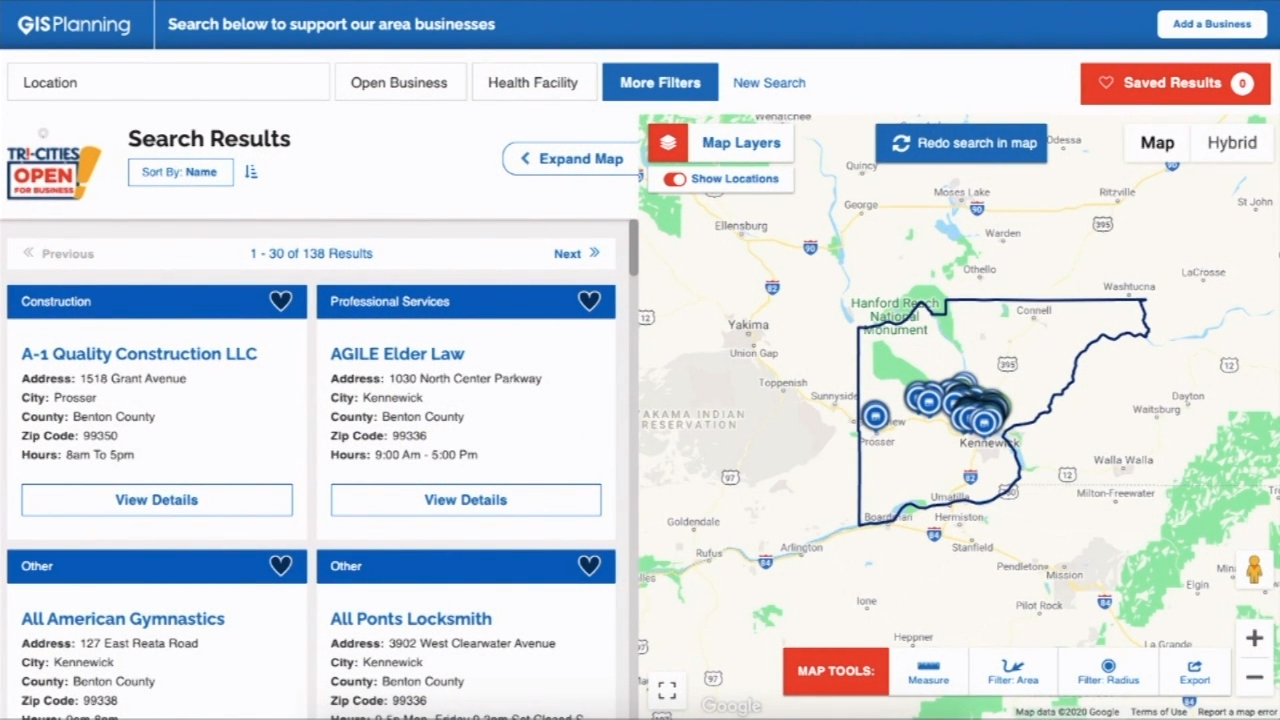
Task: Click Professional Services category header text
Action: tap(390, 301)
